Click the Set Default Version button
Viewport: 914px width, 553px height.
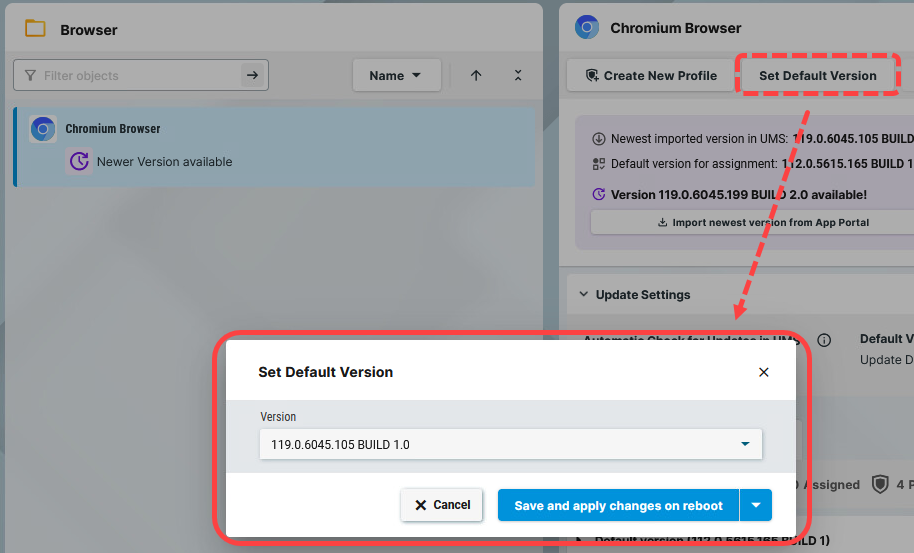[x=817, y=76]
